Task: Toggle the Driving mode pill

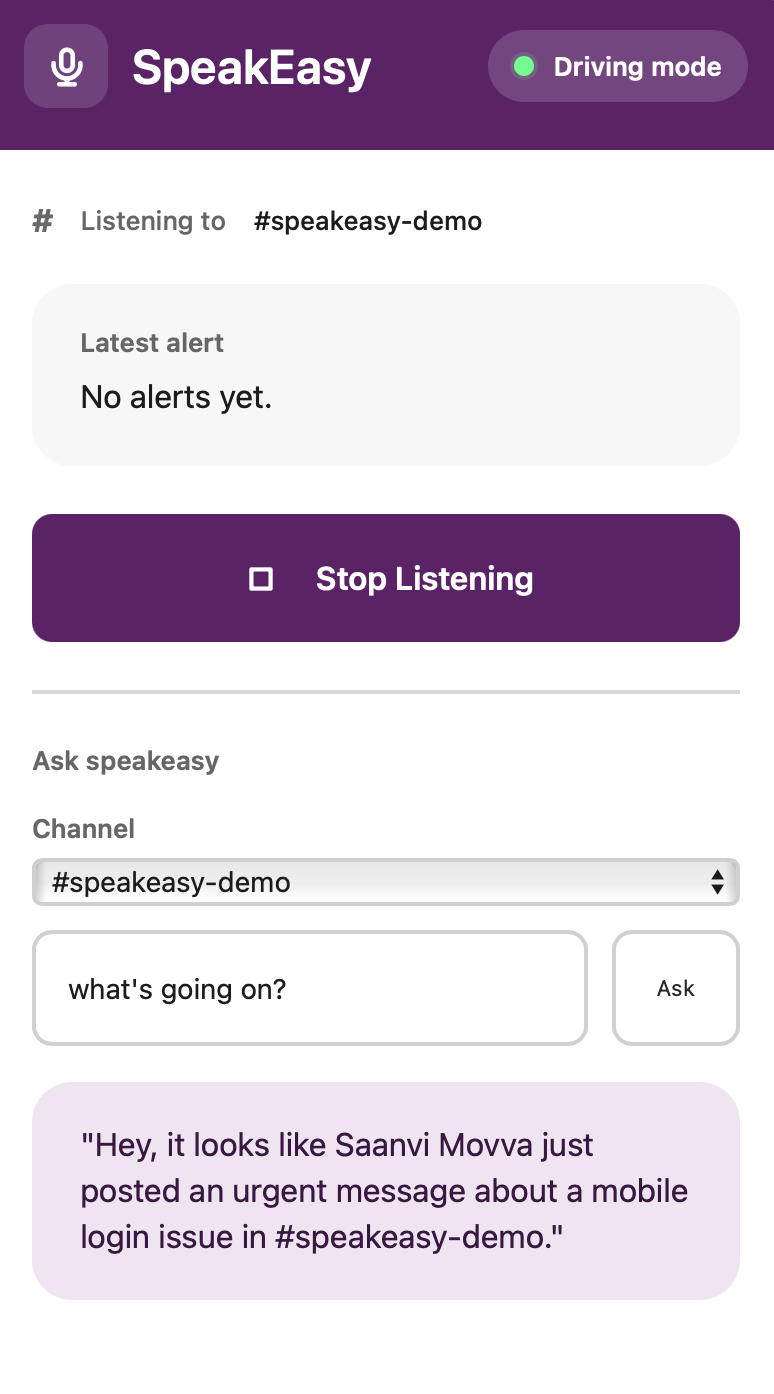Action: pos(618,66)
